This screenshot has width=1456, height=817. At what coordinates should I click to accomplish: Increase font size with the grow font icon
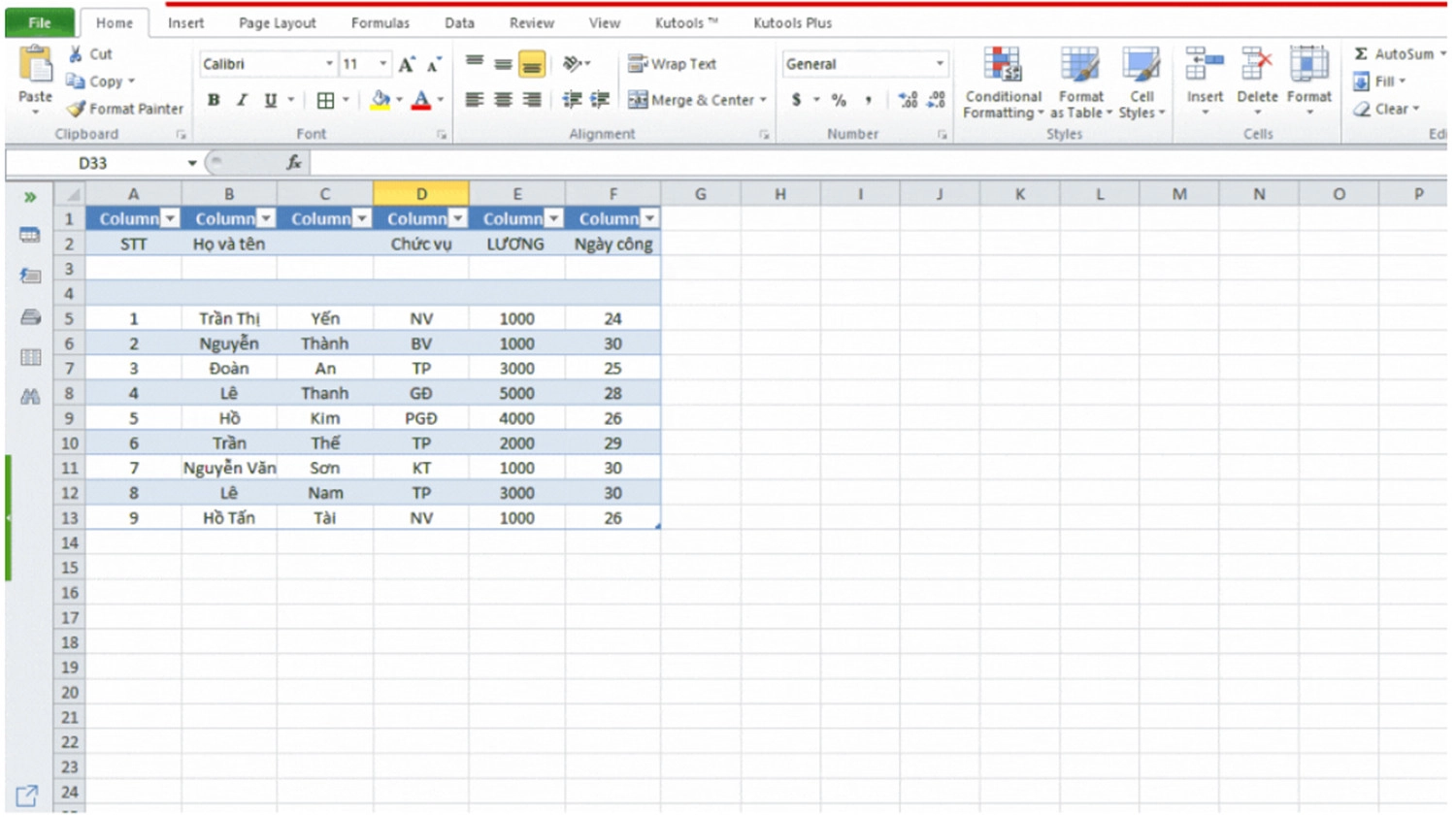tap(407, 64)
